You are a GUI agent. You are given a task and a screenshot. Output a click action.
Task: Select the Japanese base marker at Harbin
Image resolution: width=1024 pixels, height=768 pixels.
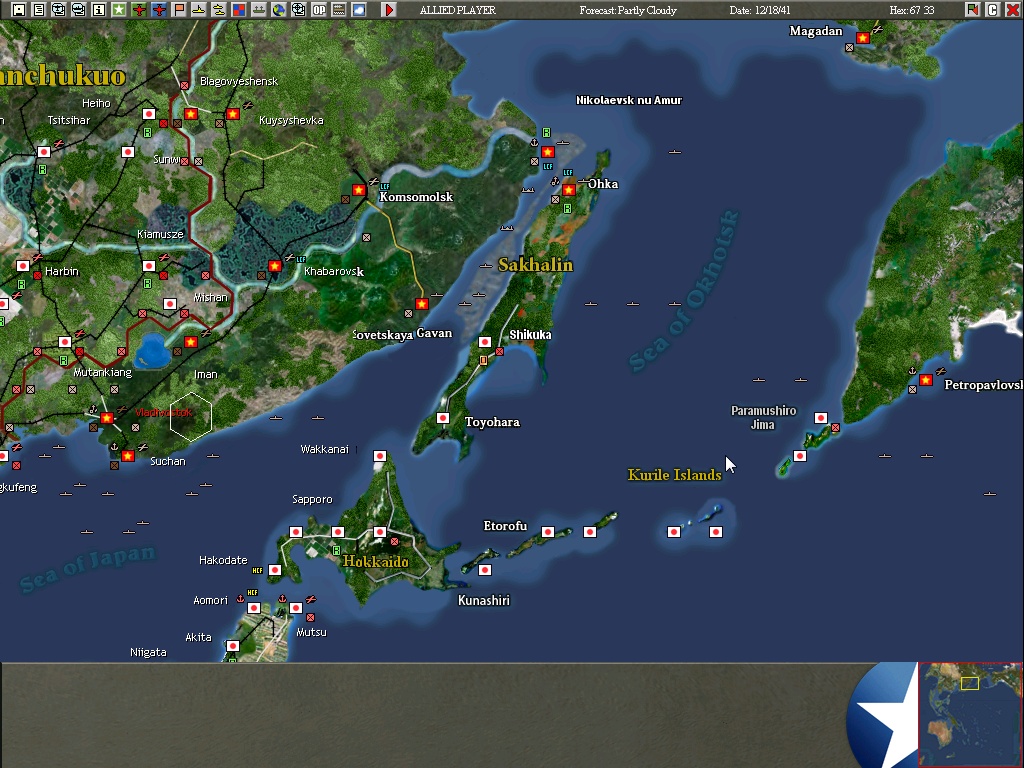23,266
